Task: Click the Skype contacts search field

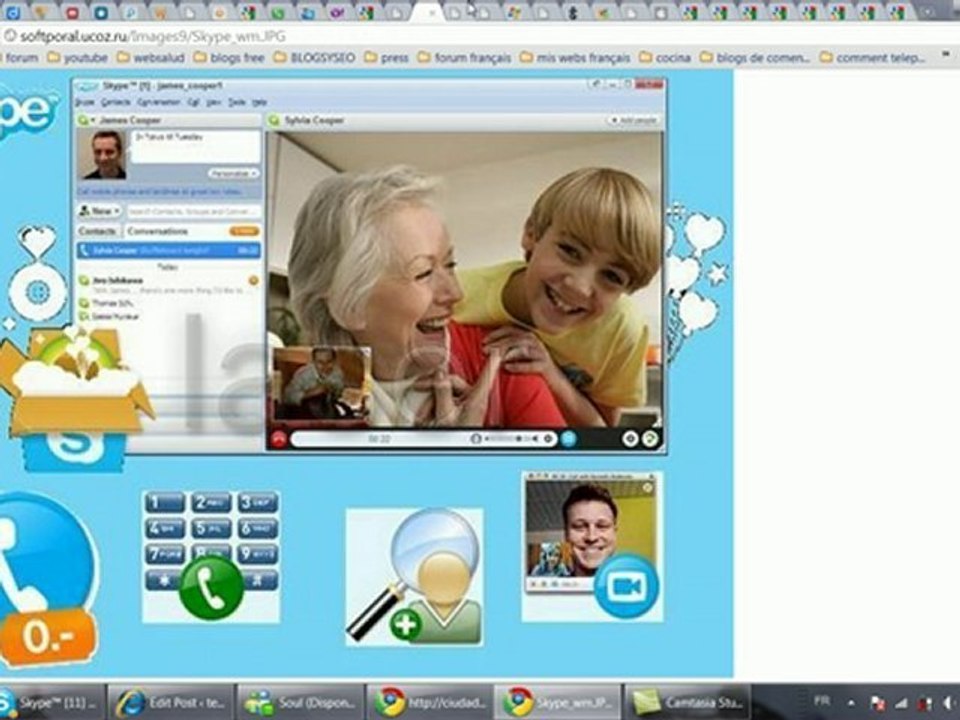Action: point(193,211)
